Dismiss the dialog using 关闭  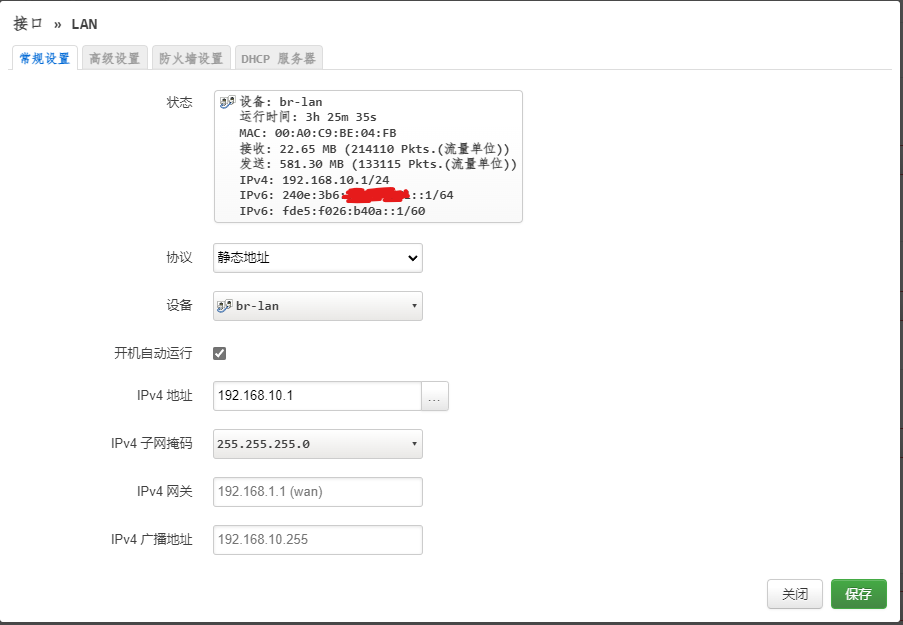tap(795, 593)
